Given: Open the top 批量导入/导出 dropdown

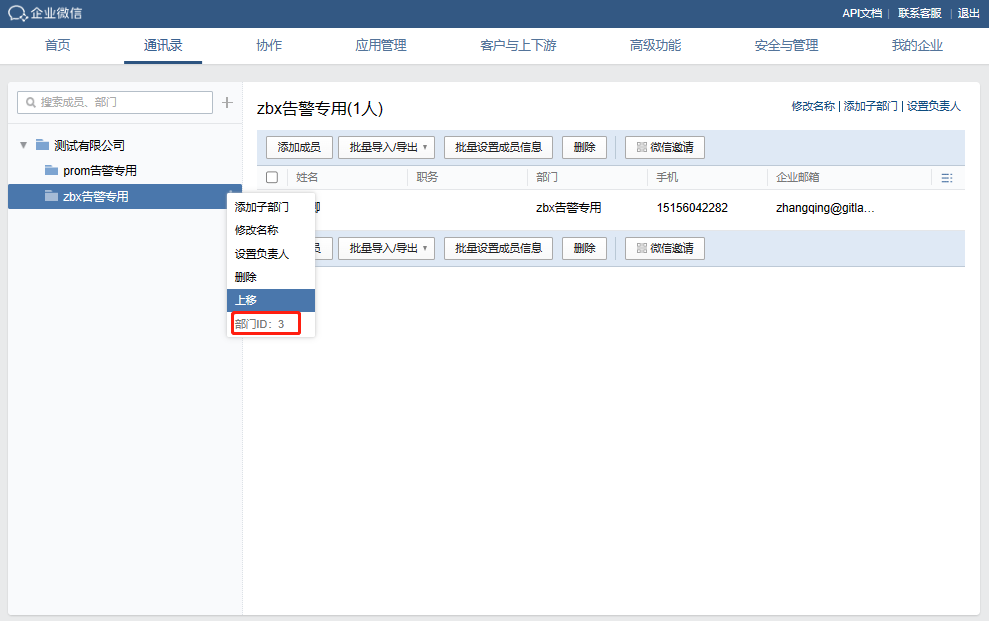Looking at the screenshot, I should tap(386, 147).
